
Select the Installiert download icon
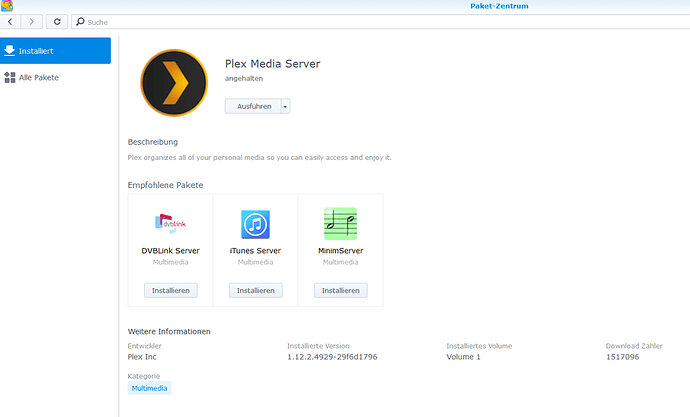tap(9, 51)
